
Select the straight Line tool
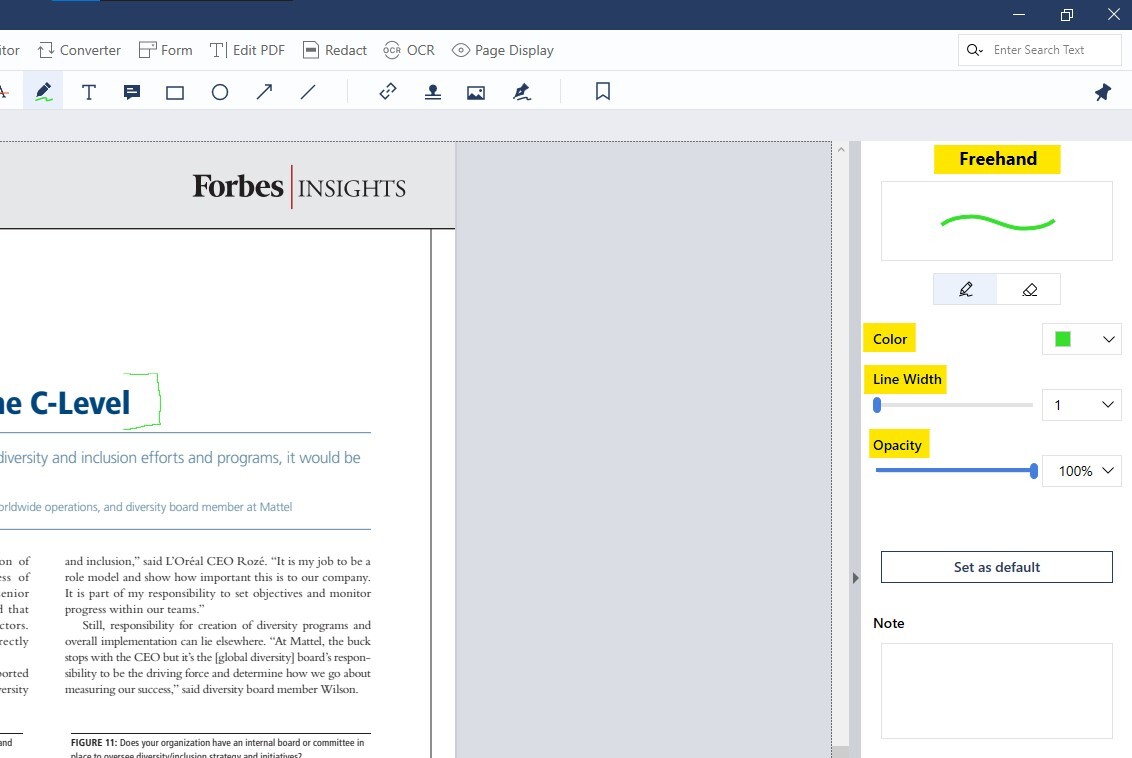coord(308,92)
